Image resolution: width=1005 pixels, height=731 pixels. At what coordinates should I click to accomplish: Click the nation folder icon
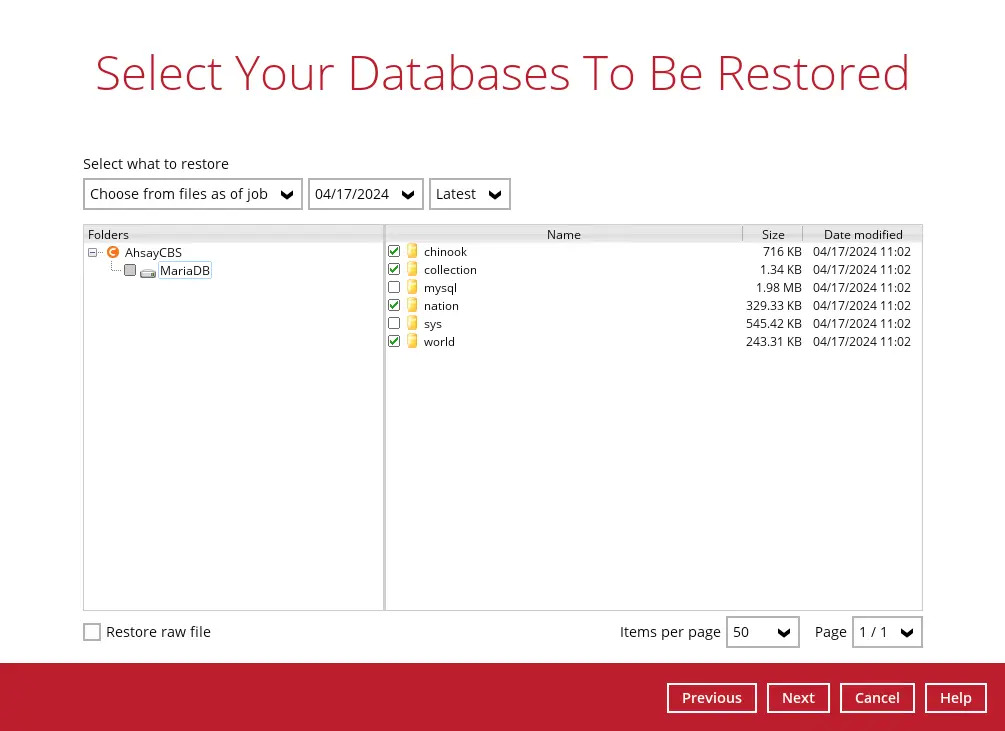pos(412,306)
